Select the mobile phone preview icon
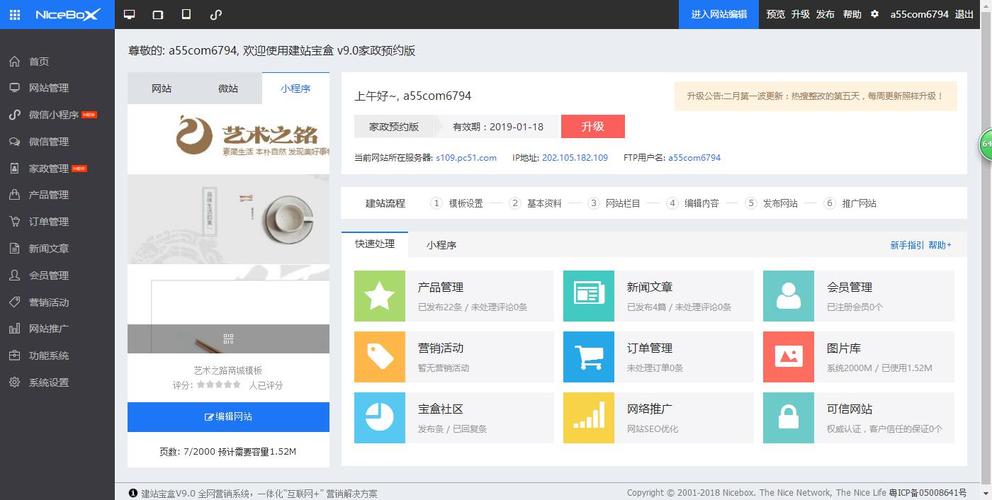 pyautogui.click(x=186, y=14)
